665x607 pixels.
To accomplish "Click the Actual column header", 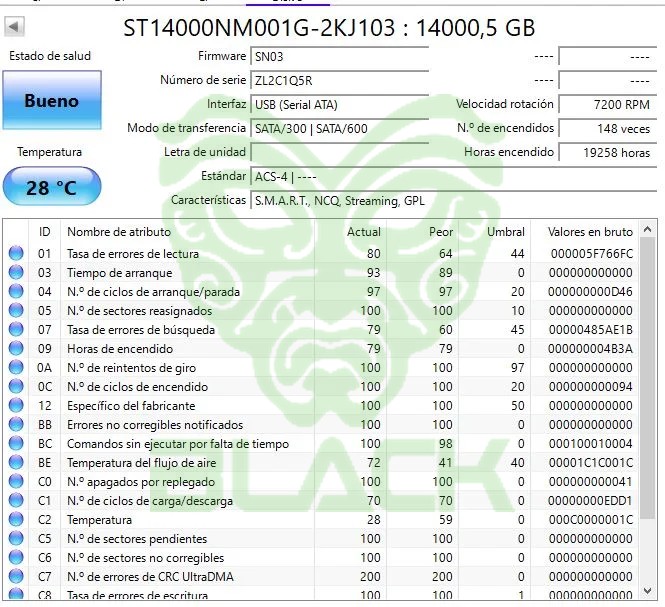I will coord(351,232).
